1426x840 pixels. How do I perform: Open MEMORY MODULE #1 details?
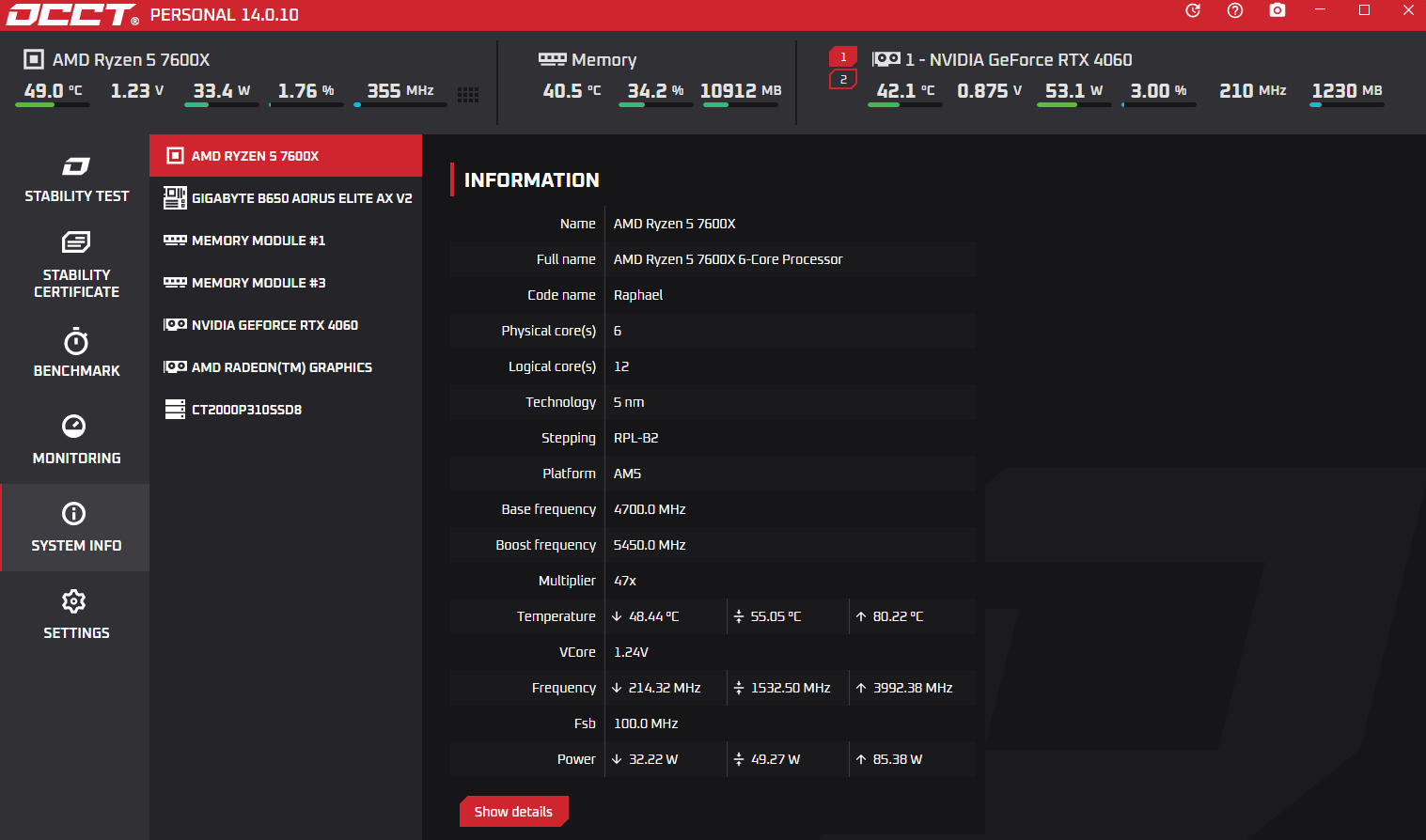[286, 241]
